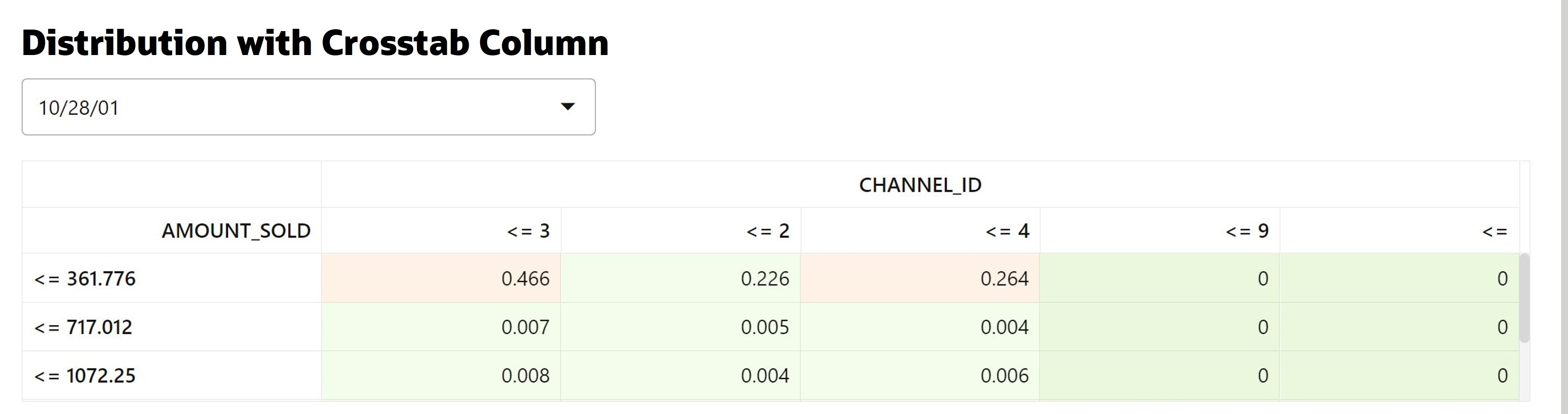
Task: Click the cell with value 0.006
Action: pyautogui.click(x=1005, y=376)
